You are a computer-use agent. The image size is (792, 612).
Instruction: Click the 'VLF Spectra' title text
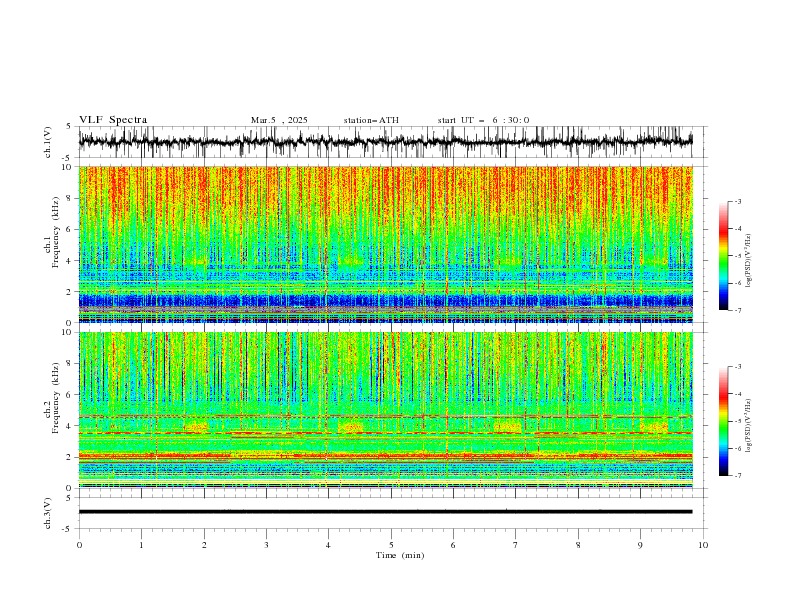[113, 120]
